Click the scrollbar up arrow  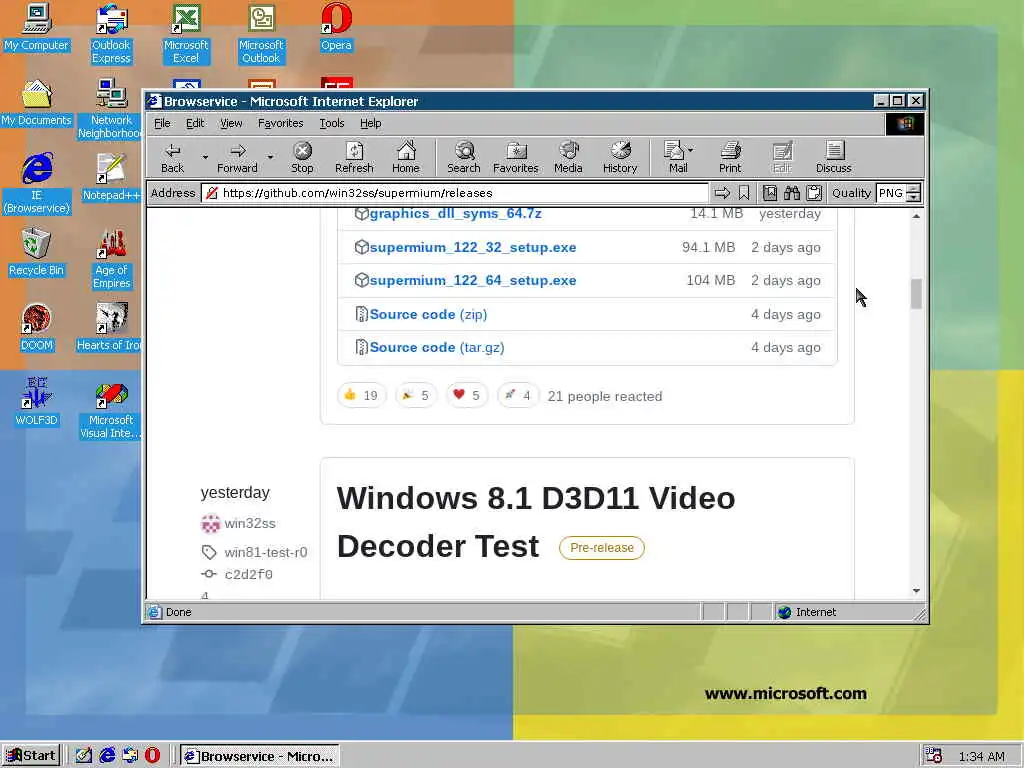[916, 216]
